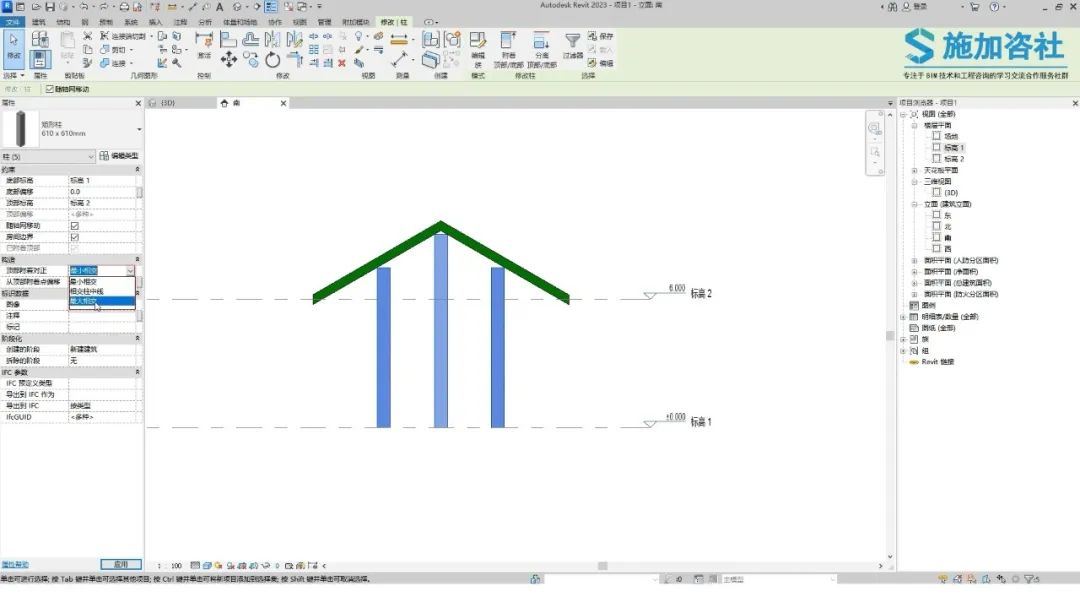This screenshot has height=608, width=1080.
Task: Choose 最大相交 option in the dropdown list
Action: tap(102, 301)
